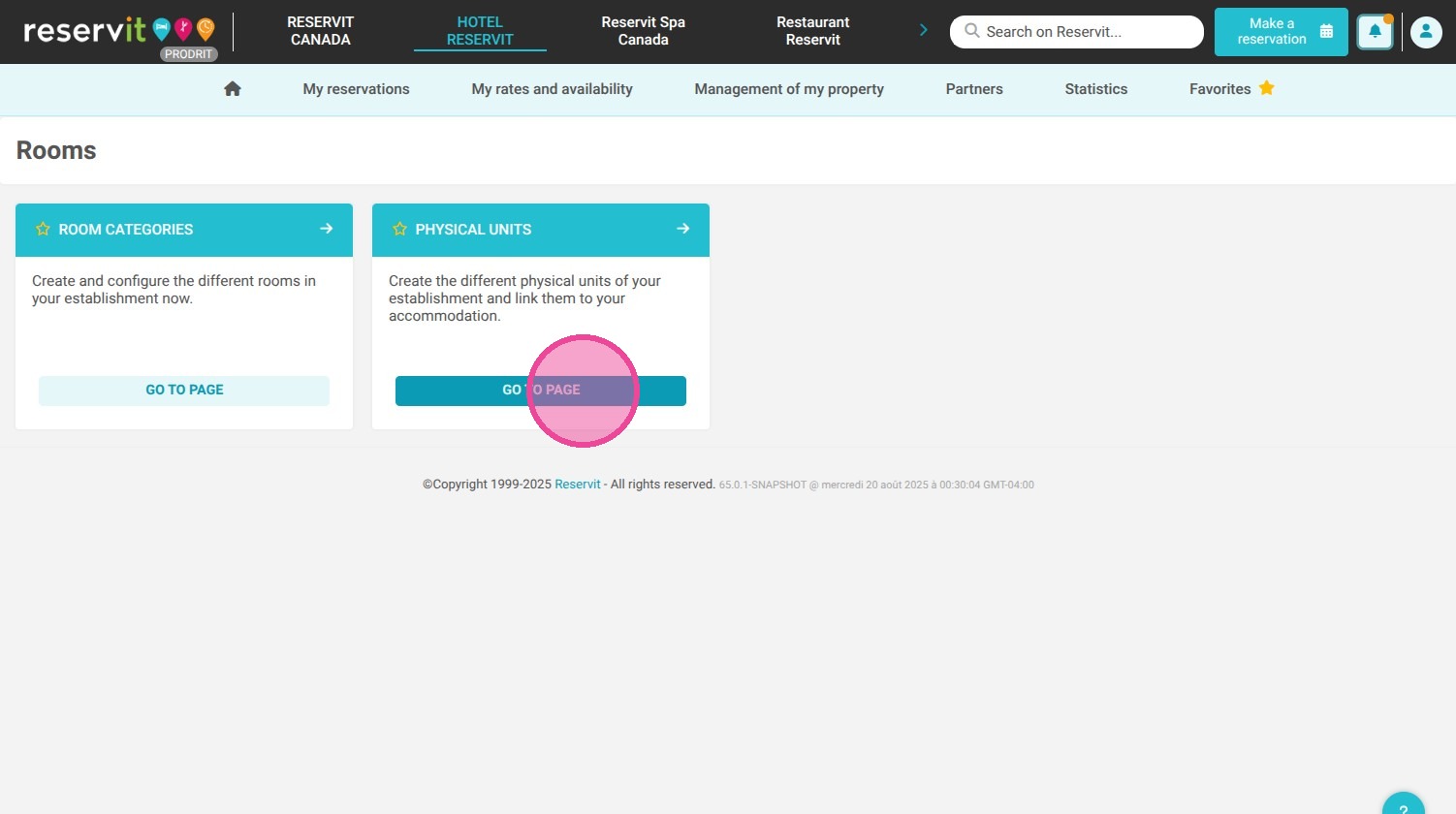Click the Physical Units description text

pyautogui.click(x=524, y=298)
